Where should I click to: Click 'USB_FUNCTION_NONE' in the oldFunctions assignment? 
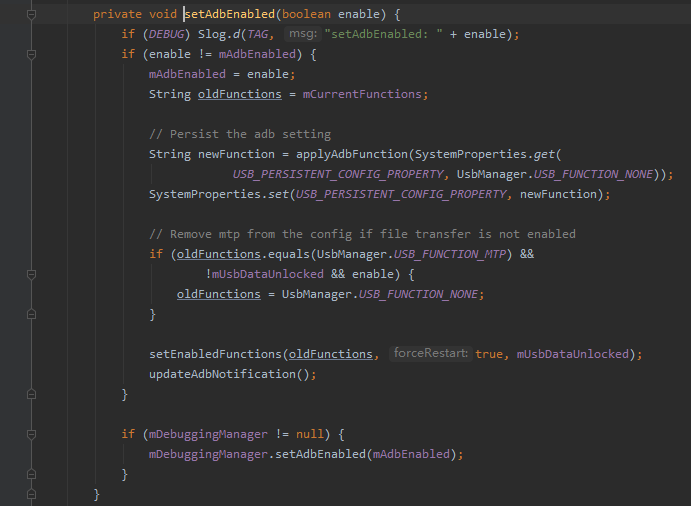click(418, 294)
